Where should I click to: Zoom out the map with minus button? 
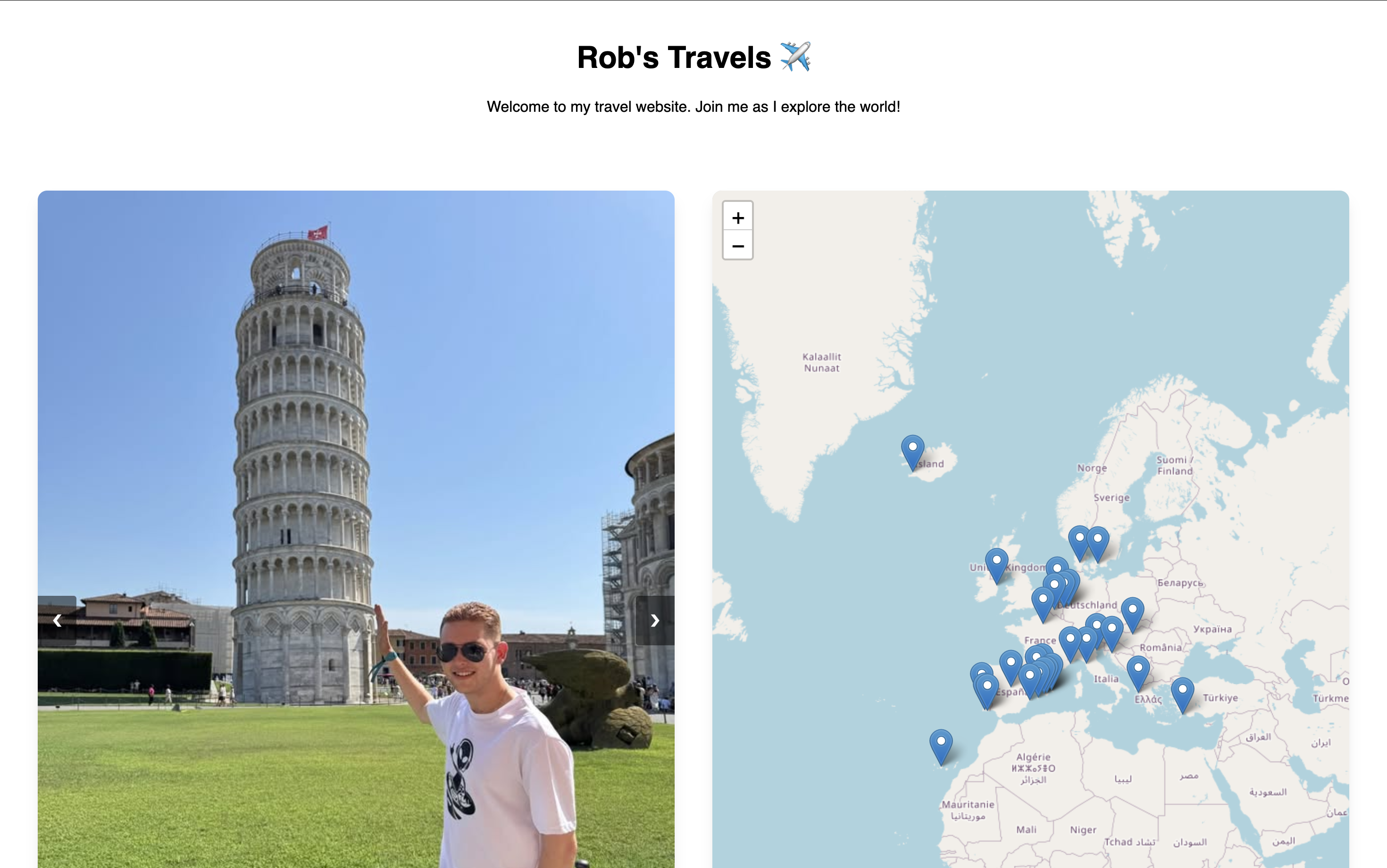tap(738, 246)
